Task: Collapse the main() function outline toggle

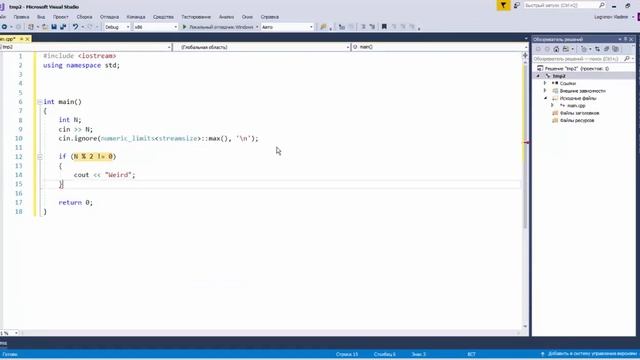Action: [x=40, y=102]
